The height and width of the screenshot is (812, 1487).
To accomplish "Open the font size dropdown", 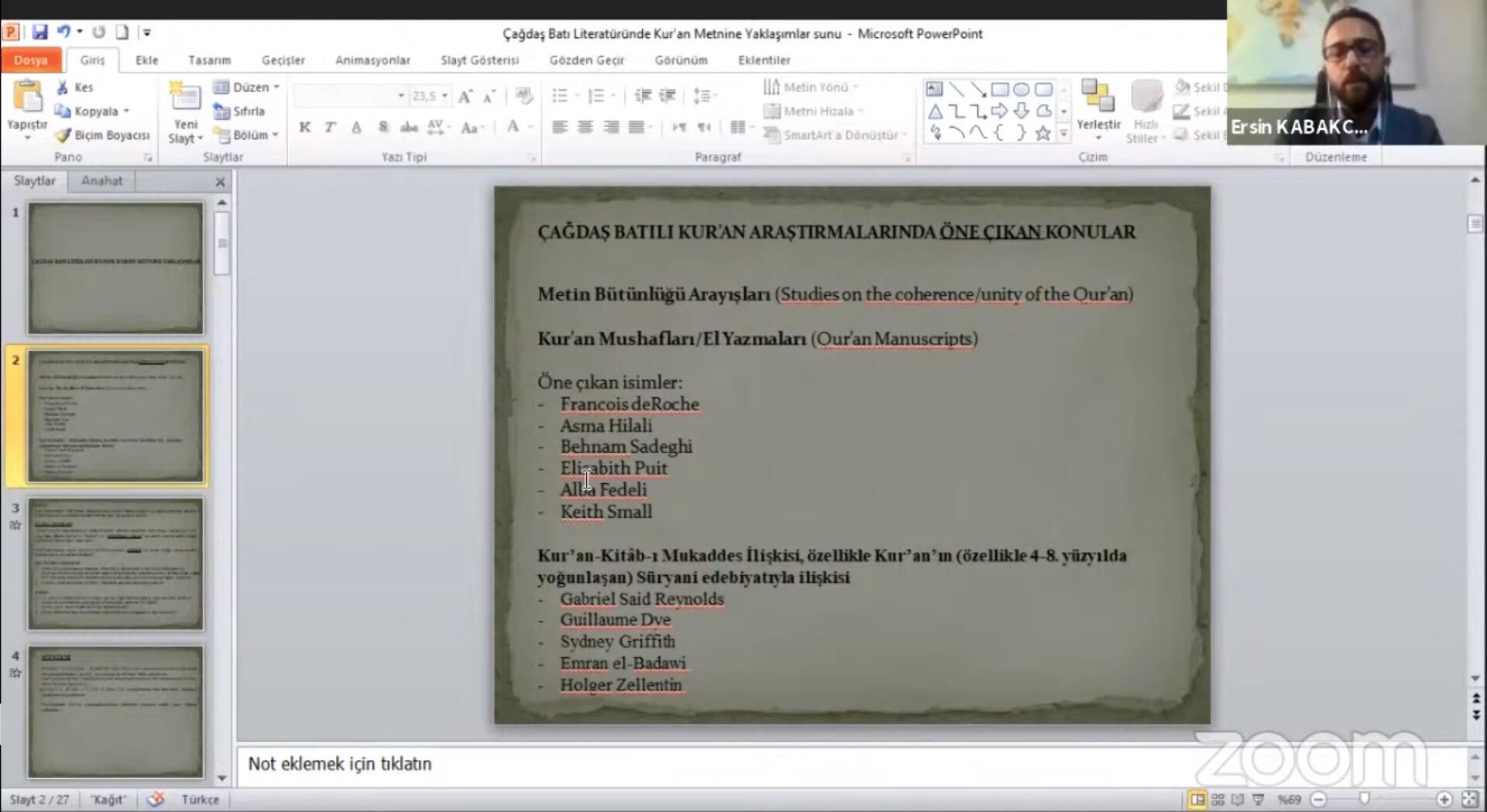I will pyautogui.click(x=445, y=96).
